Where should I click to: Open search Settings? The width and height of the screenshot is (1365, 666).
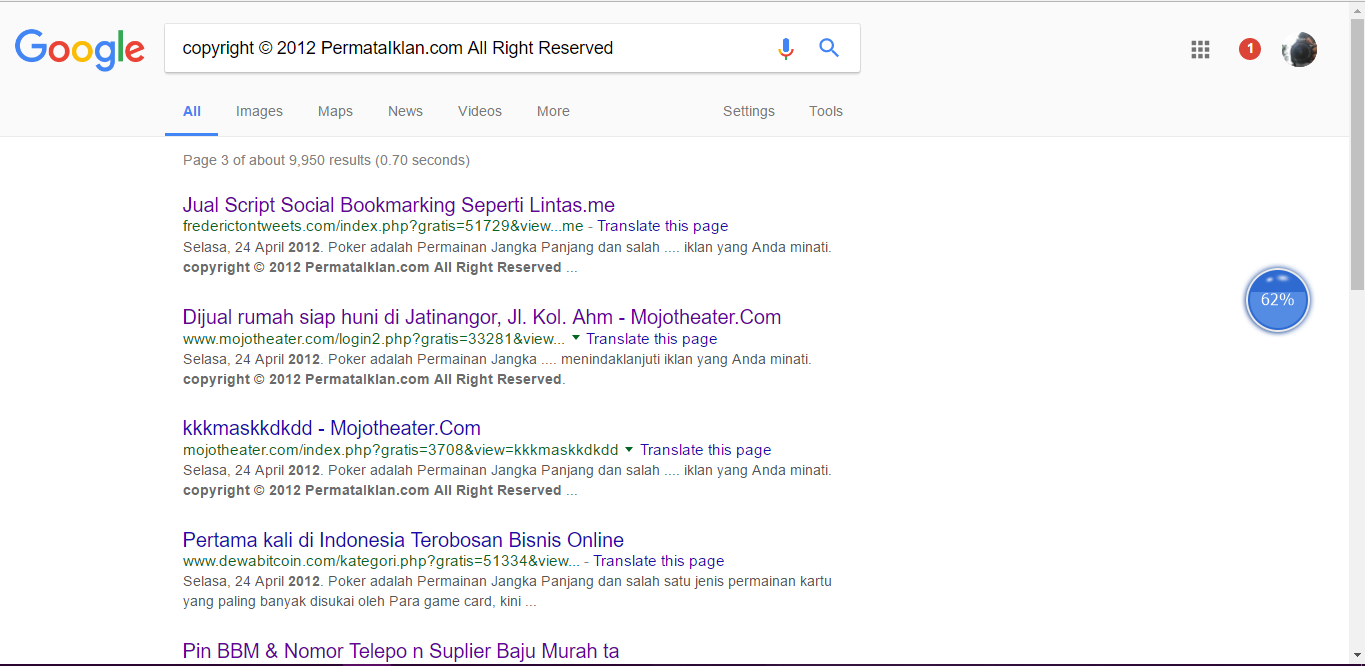pyautogui.click(x=749, y=111)
